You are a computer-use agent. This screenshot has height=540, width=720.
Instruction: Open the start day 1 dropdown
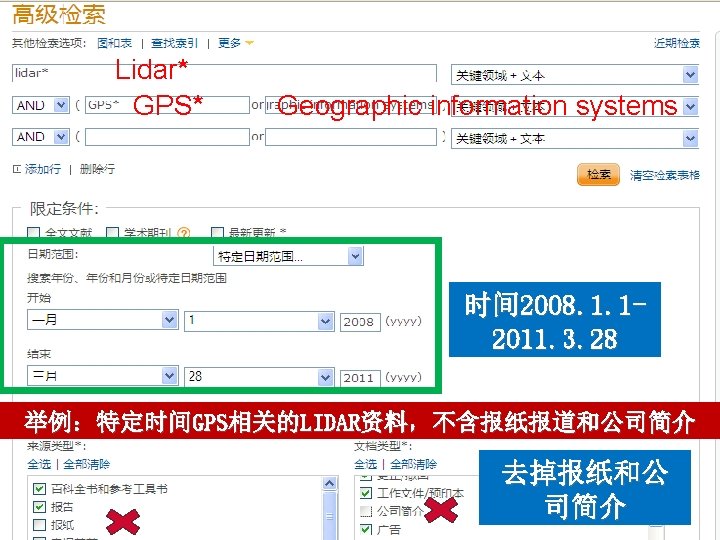pos(259,321)
